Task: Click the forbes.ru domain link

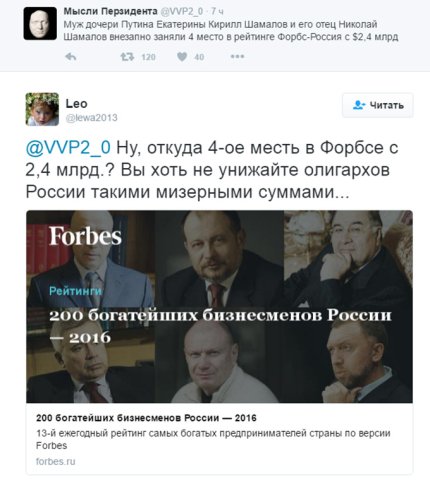Action: tap(56, 462)
